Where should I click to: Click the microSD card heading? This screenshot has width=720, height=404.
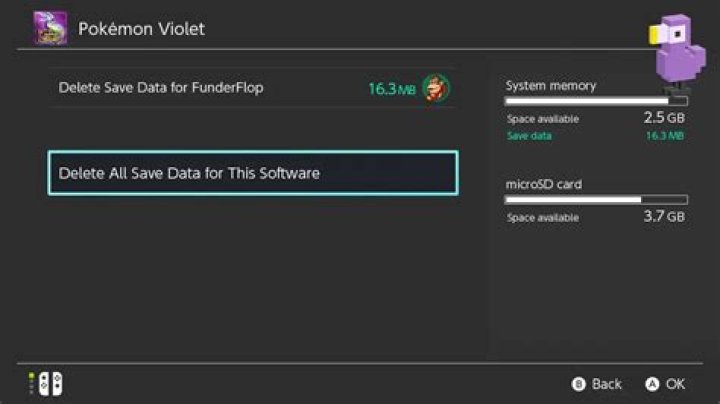point(544,184)
